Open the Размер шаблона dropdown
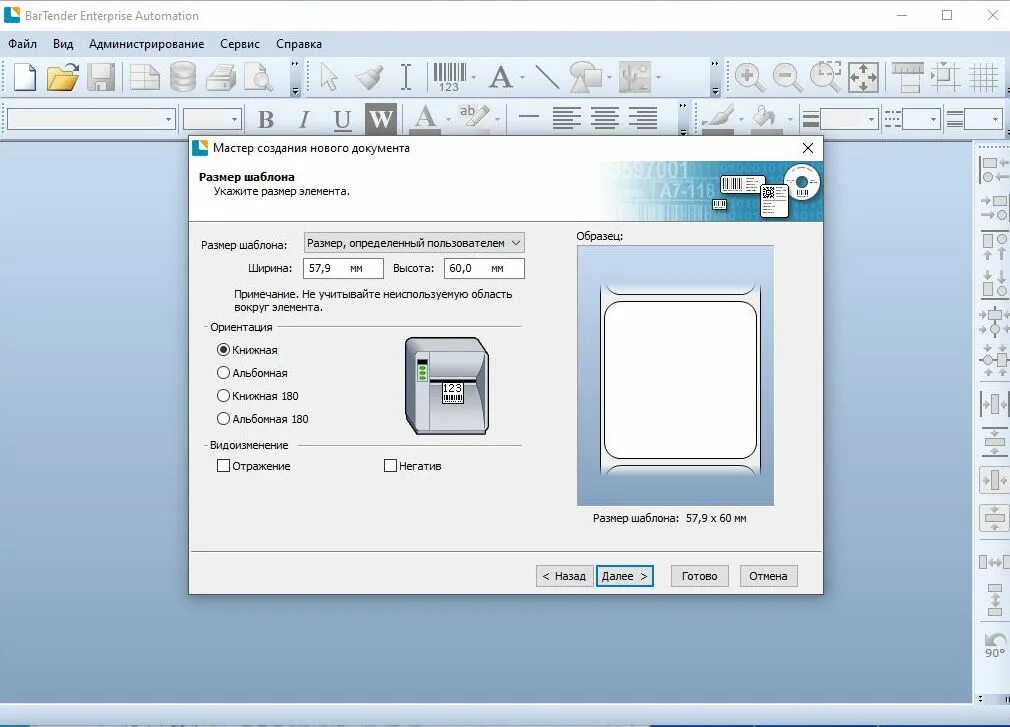The width and height of the screenshot is (1010, 727). click(414, 243)
